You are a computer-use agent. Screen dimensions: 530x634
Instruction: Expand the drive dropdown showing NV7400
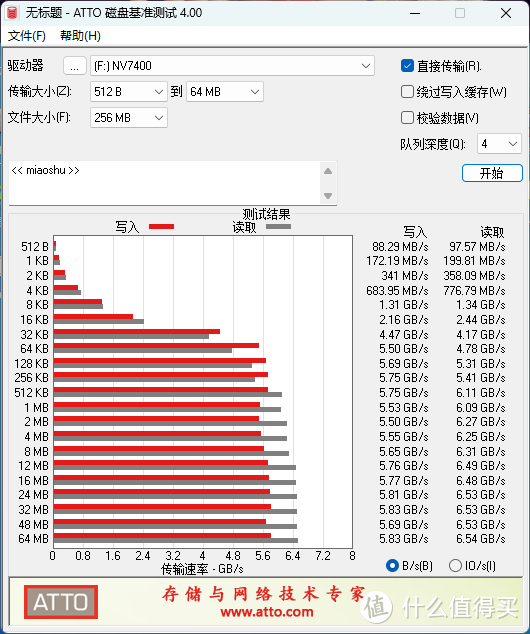point(232,66)
